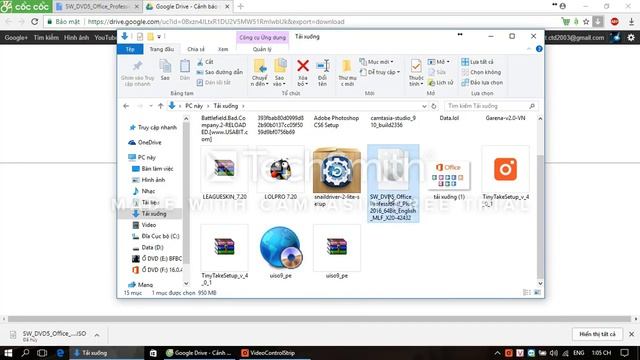Open the Tệp file tab
This screenshot has width=640, height=360.
pyautogui.click(x=130, y=49)
